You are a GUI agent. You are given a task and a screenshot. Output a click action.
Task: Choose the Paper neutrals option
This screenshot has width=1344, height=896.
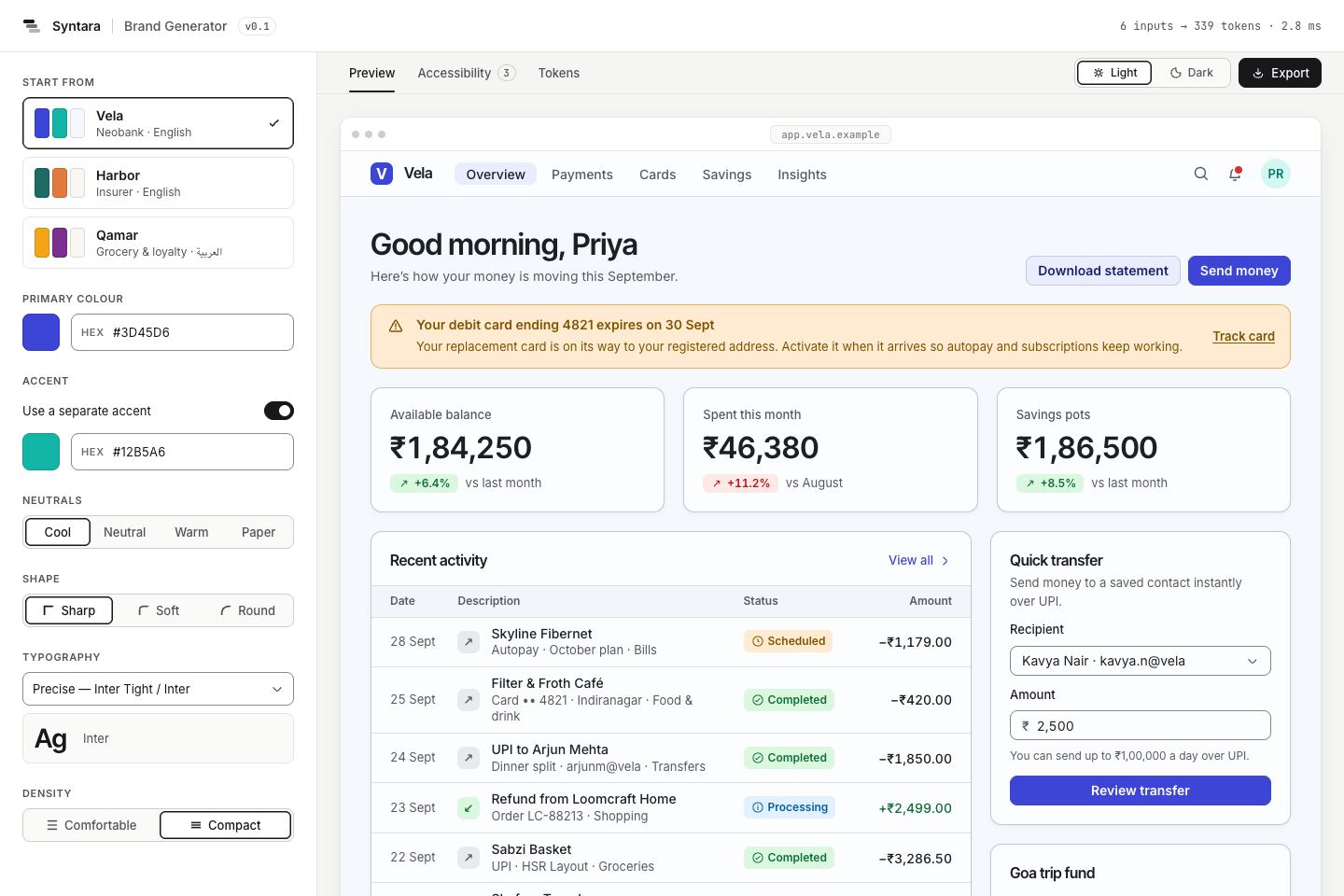259,532
